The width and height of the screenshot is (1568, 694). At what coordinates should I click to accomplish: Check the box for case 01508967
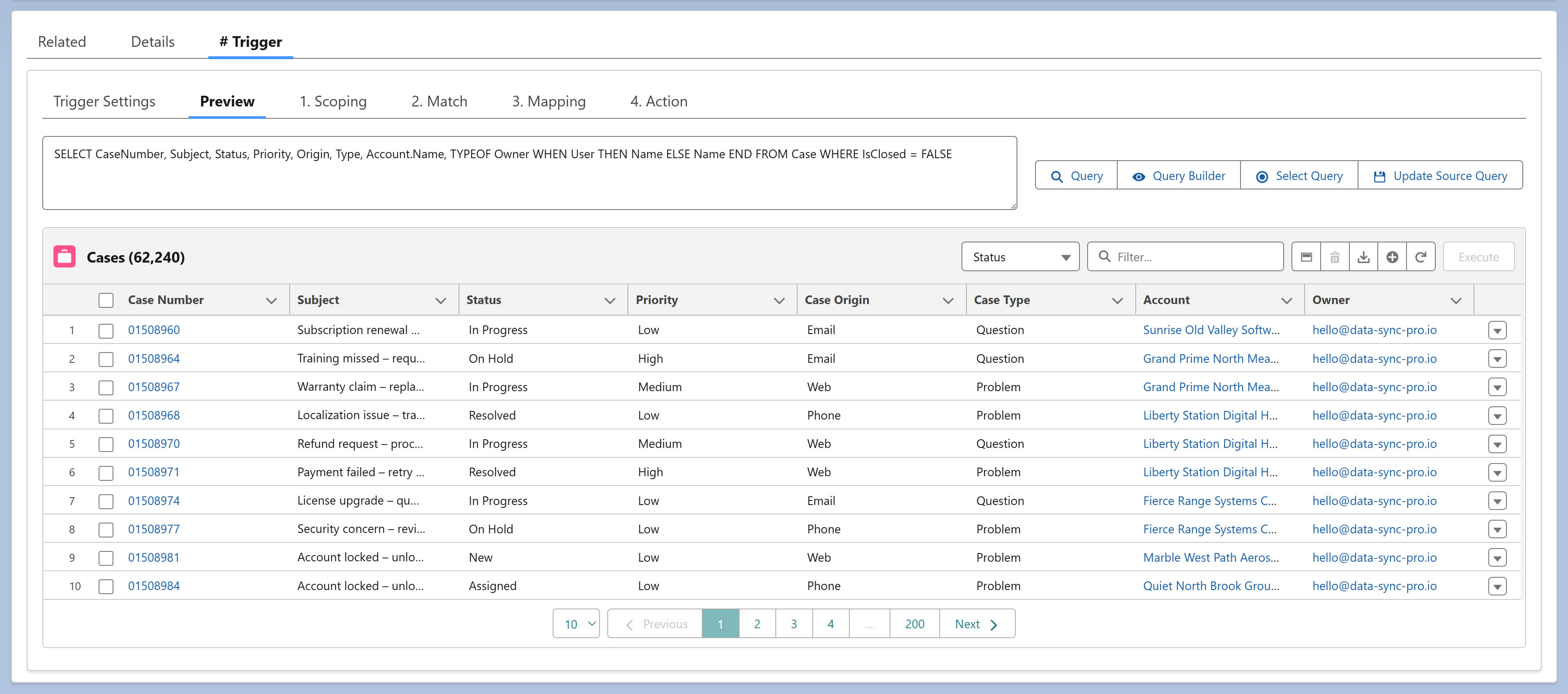106,387
